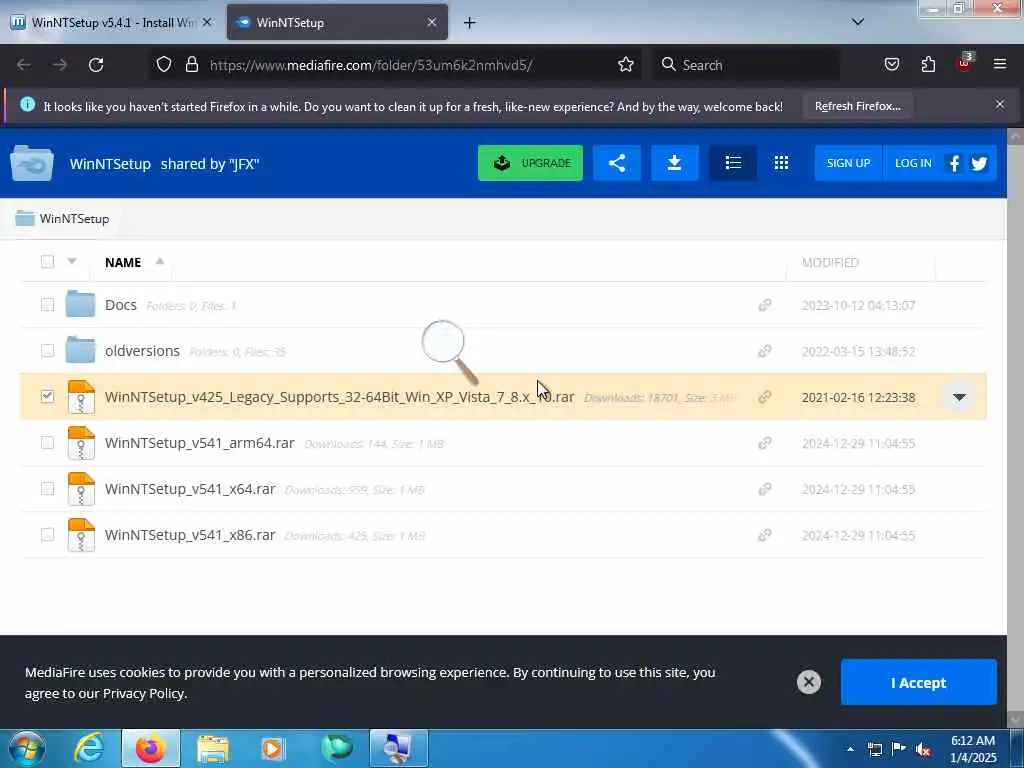Click the LOG IN button
Screen dimensions: 1024x768
pos(913,163)
